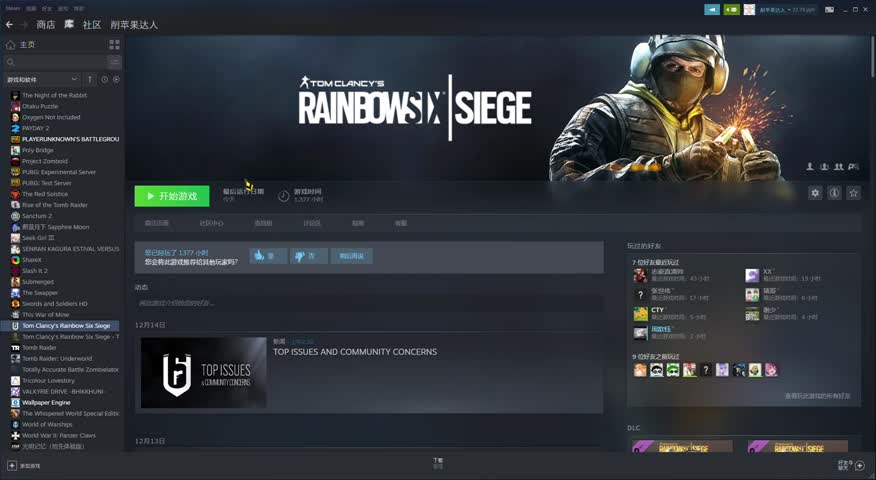The image size is (876, 480).
Task: Open the 削苹果达人 profile tab
Action: [134, 25]
